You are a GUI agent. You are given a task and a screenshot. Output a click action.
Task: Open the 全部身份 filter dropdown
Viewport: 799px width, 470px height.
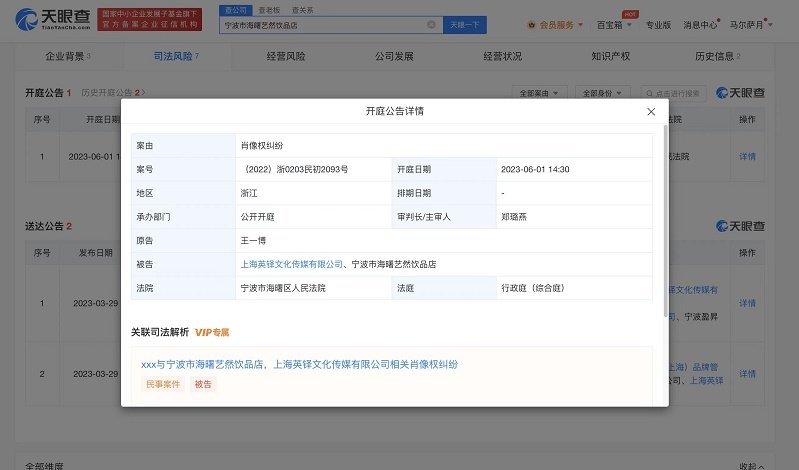coord(602,93)
